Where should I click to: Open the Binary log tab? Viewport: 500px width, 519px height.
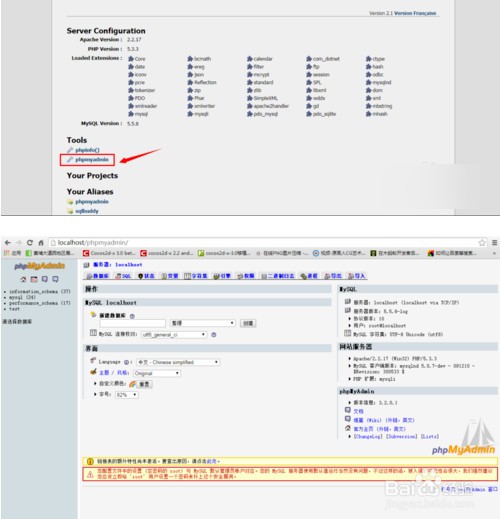point(278,276)
